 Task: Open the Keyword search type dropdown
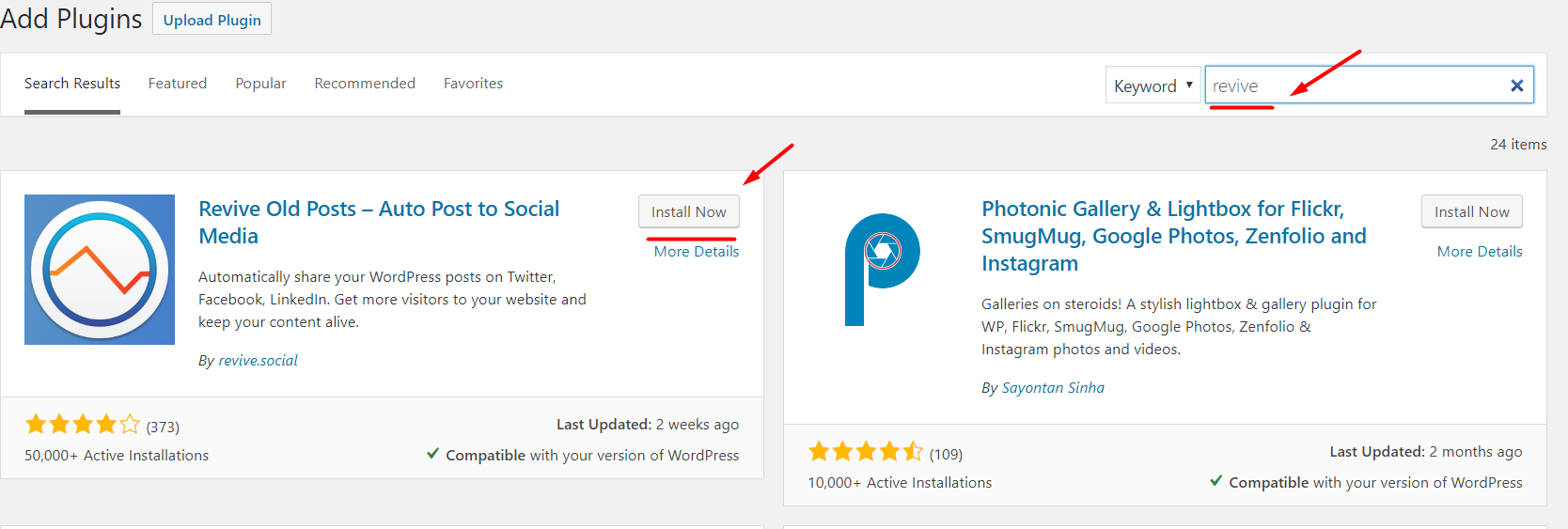(1153, 86)
